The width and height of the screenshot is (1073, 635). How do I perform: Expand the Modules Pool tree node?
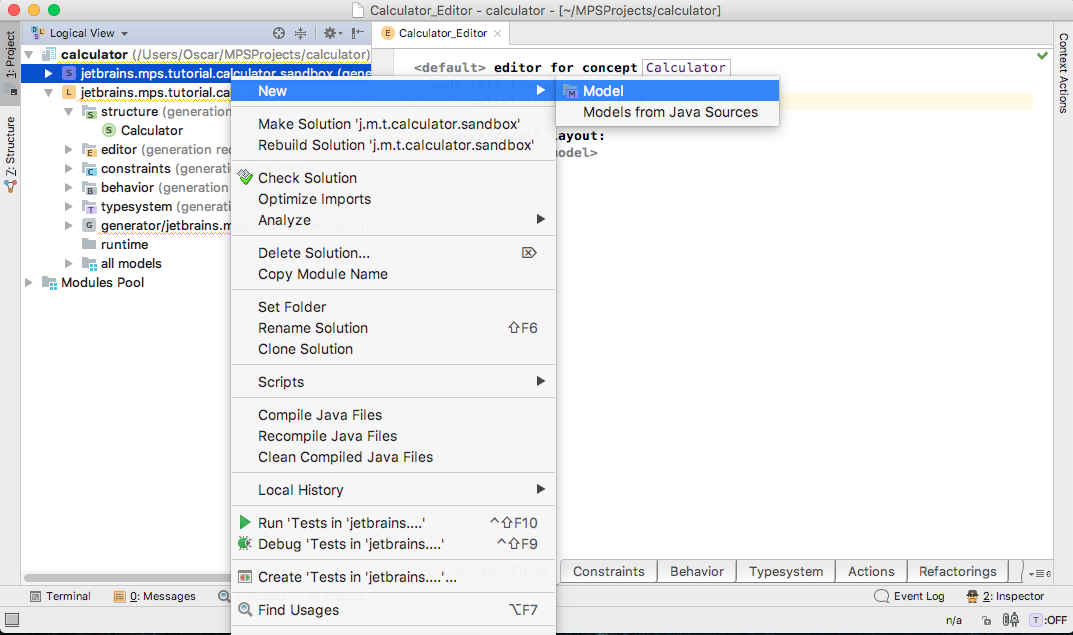click(x=29, y=283)
